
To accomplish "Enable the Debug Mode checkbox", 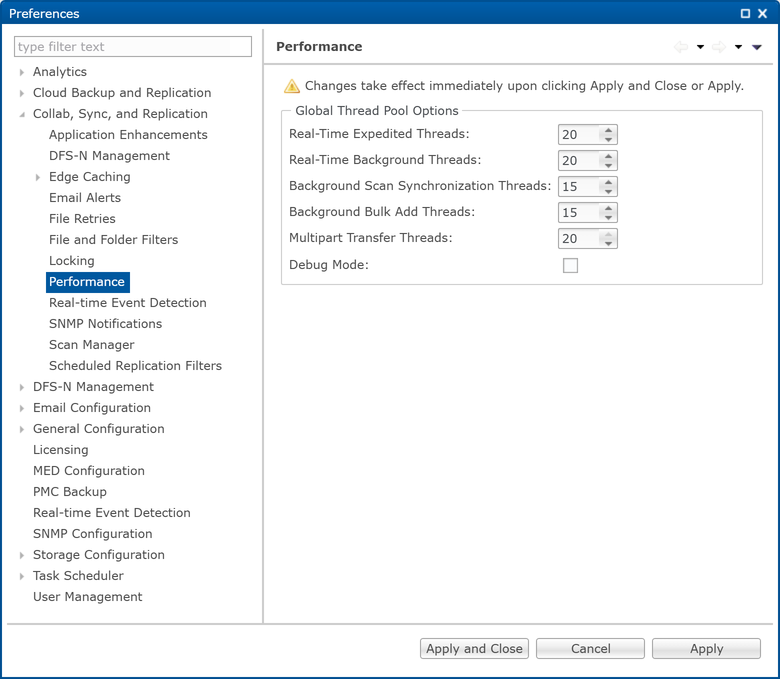I will 571,265.
